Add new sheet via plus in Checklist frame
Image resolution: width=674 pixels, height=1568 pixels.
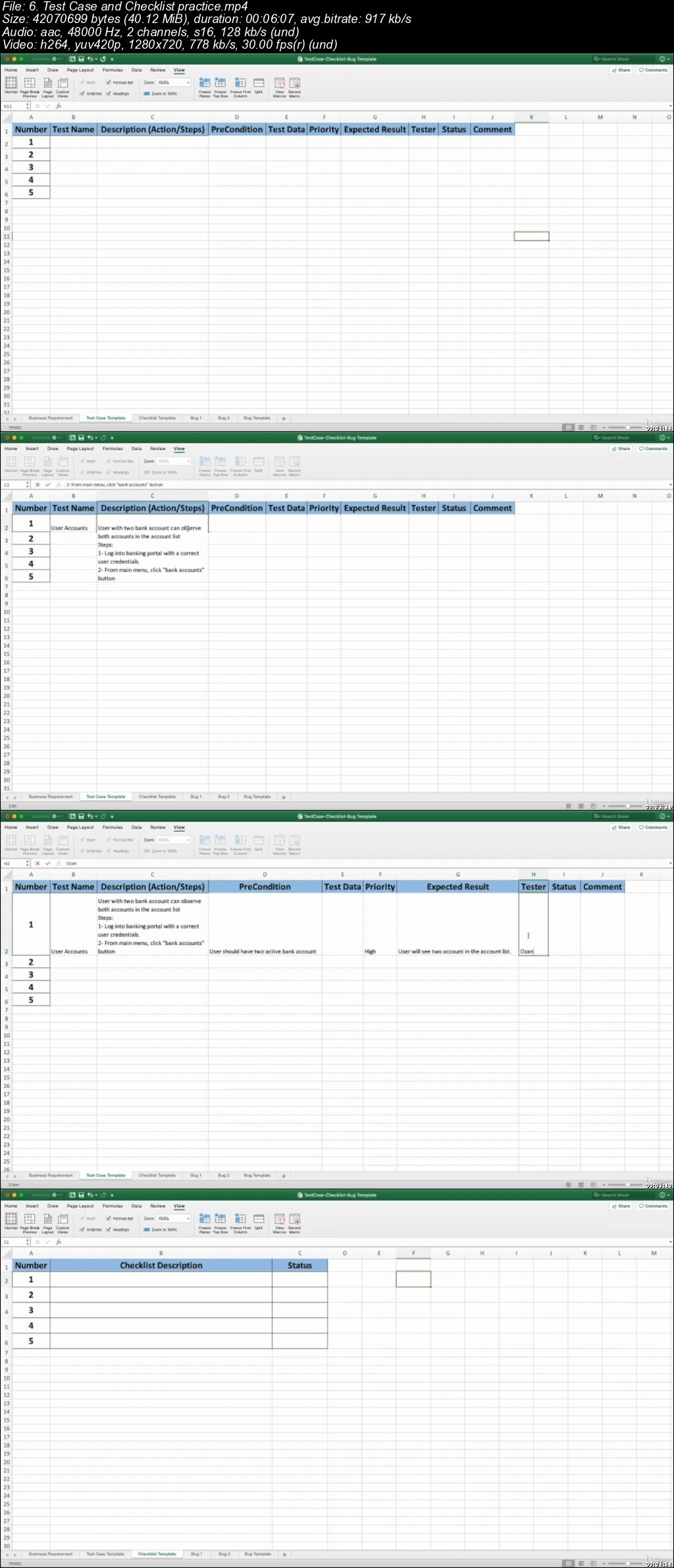(x=284, y=1554)
